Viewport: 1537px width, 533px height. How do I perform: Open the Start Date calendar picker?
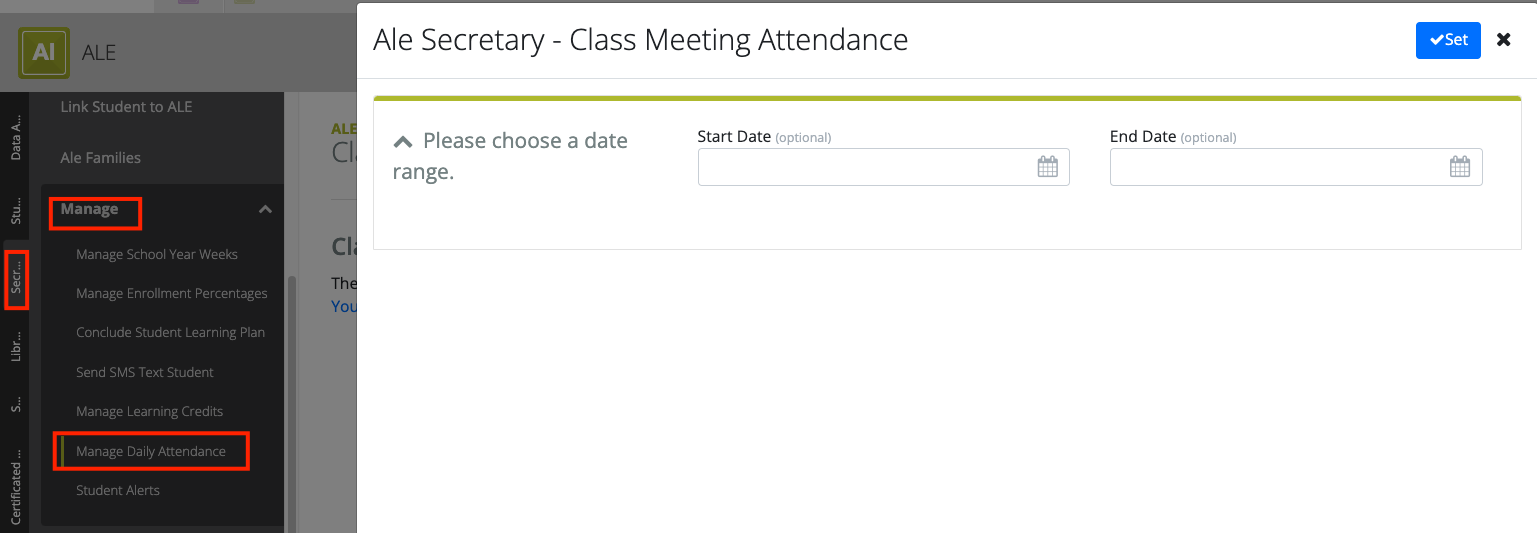click(1047, 167)
